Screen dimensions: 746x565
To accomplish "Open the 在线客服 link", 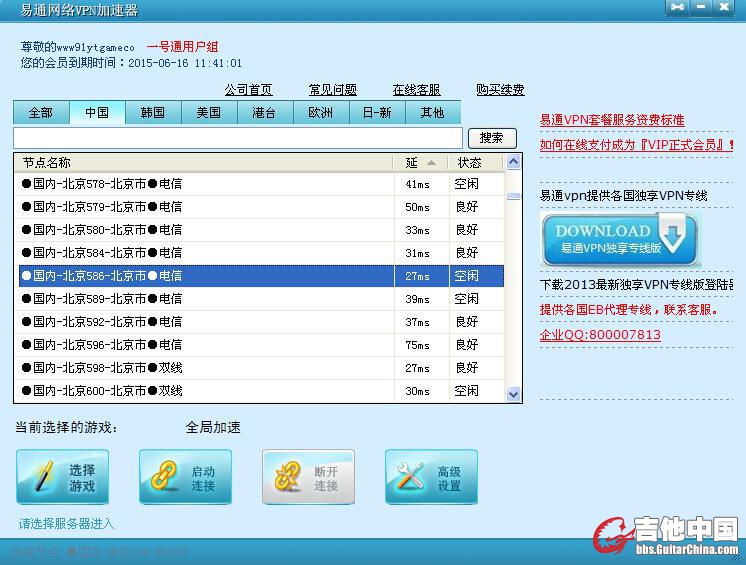I will [416, 89].
